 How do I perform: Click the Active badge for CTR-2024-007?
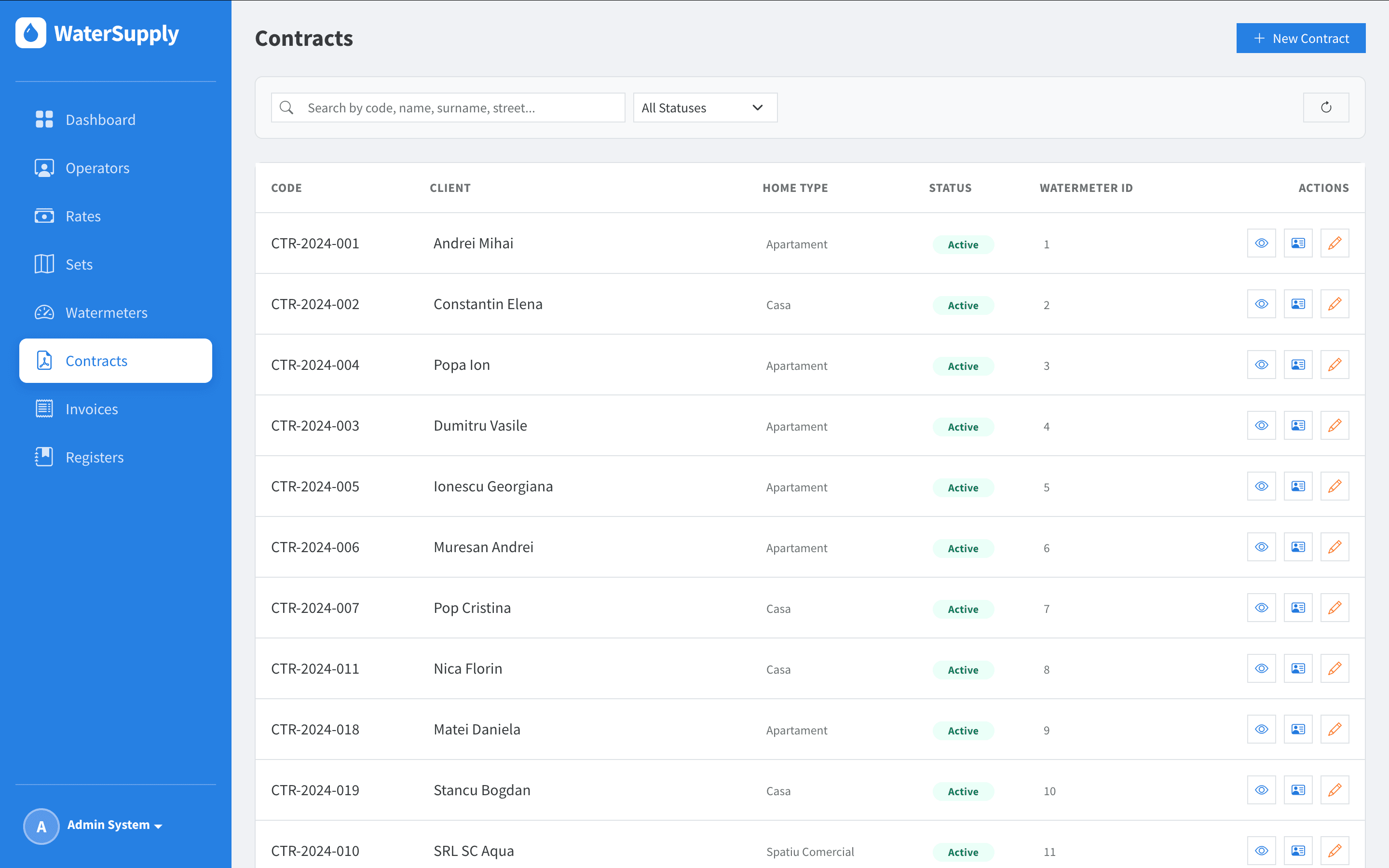(963, 609)
